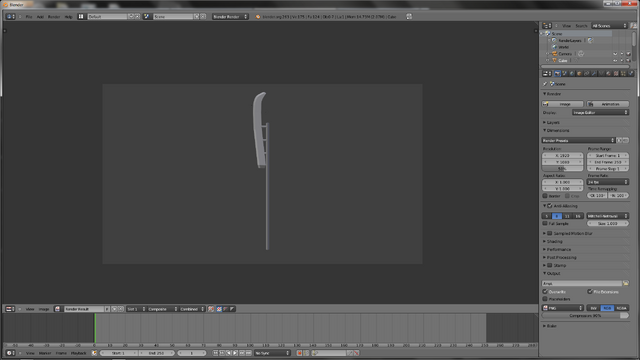Toggle the Overwrite checkbox
This screenshot has height=360, width=640.
click(545, 292)
